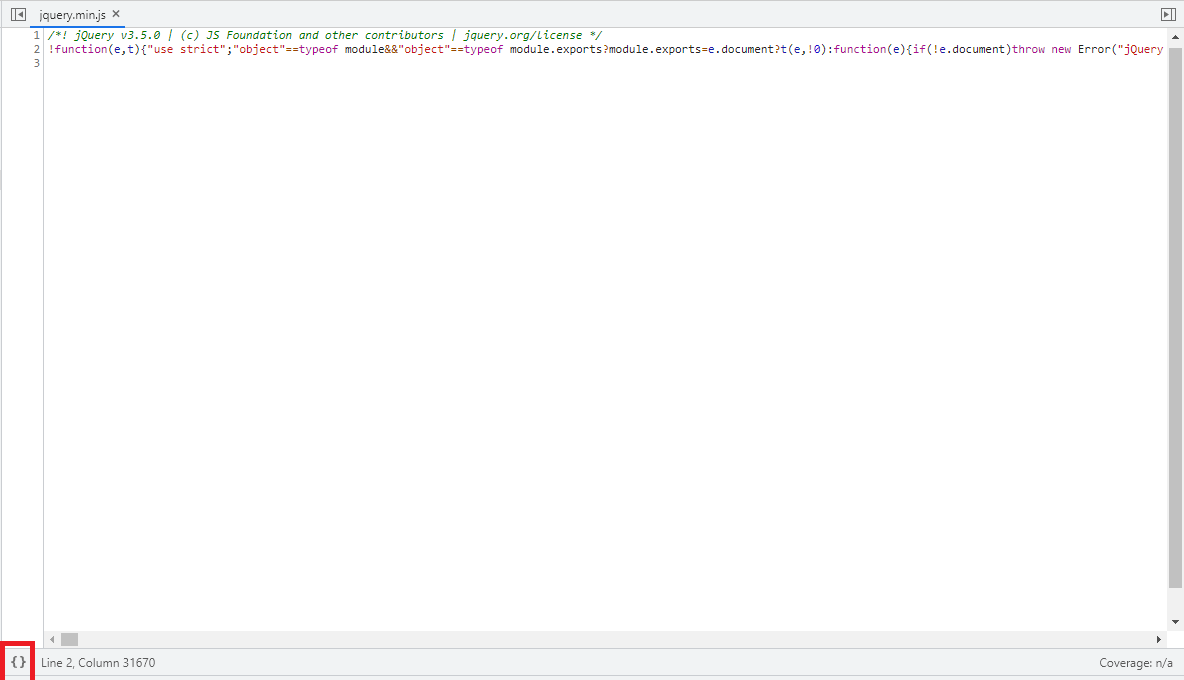
Task: Click the horizontal scrollbar left arrow
Action: point(52,639)
